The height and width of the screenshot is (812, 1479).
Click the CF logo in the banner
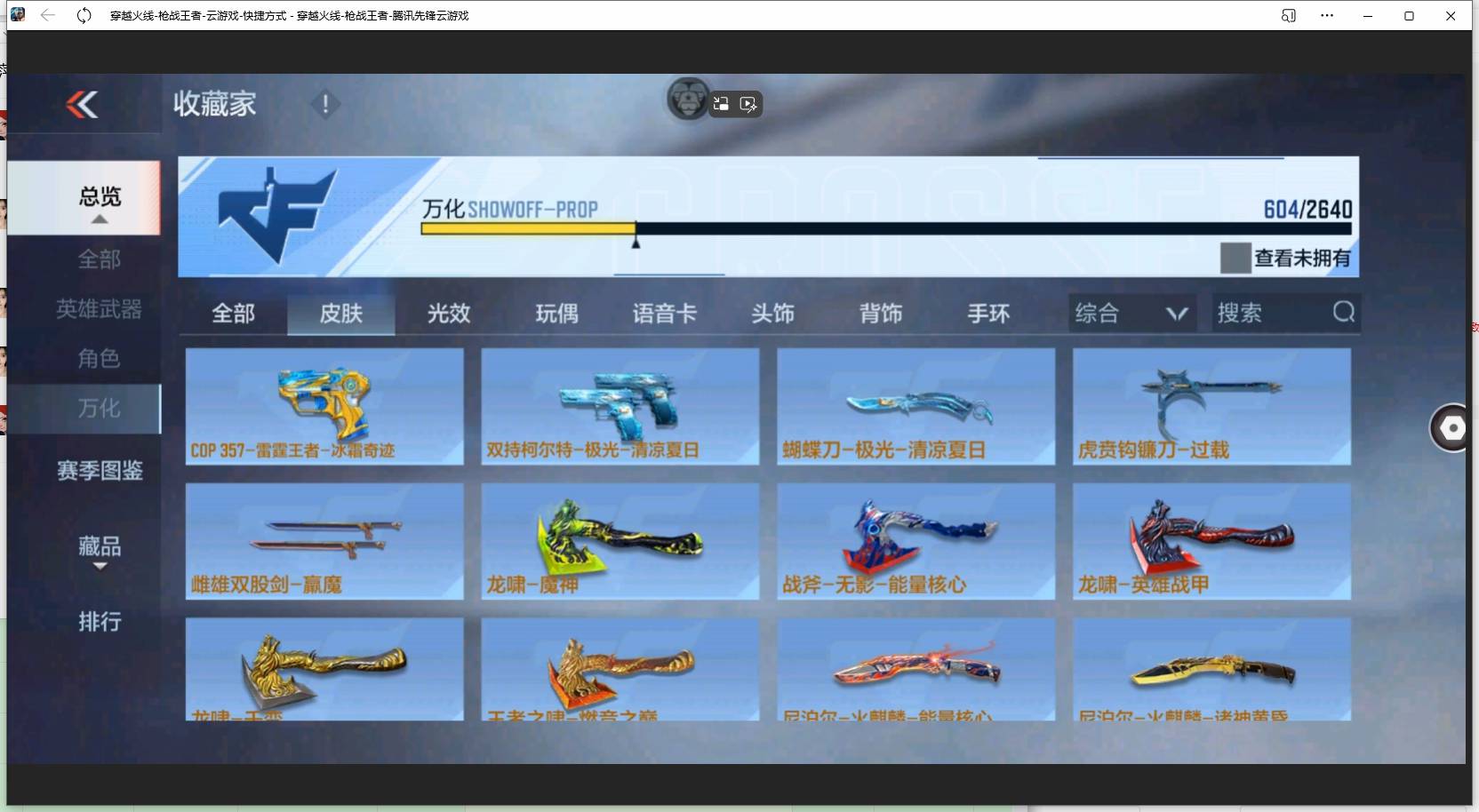(277, 215)
